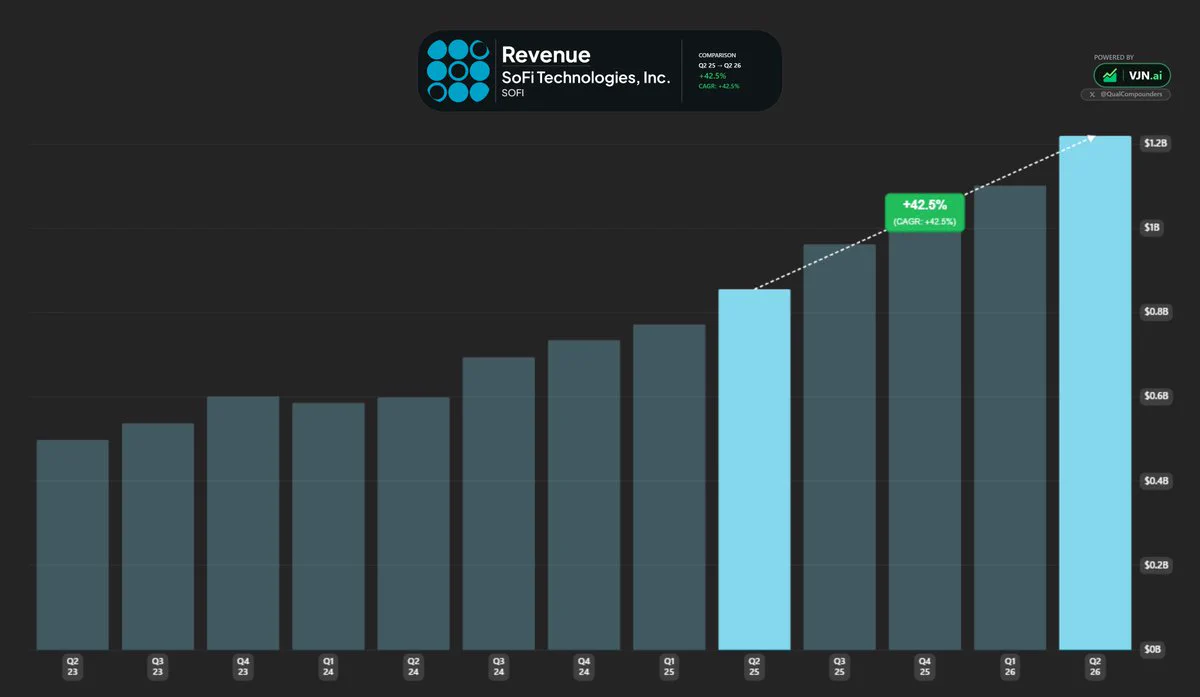The width and height of the screenshot is (1200, 697).
Task: Click the SoFi Technologies, Inc. name
Action: tap(585, 78)
